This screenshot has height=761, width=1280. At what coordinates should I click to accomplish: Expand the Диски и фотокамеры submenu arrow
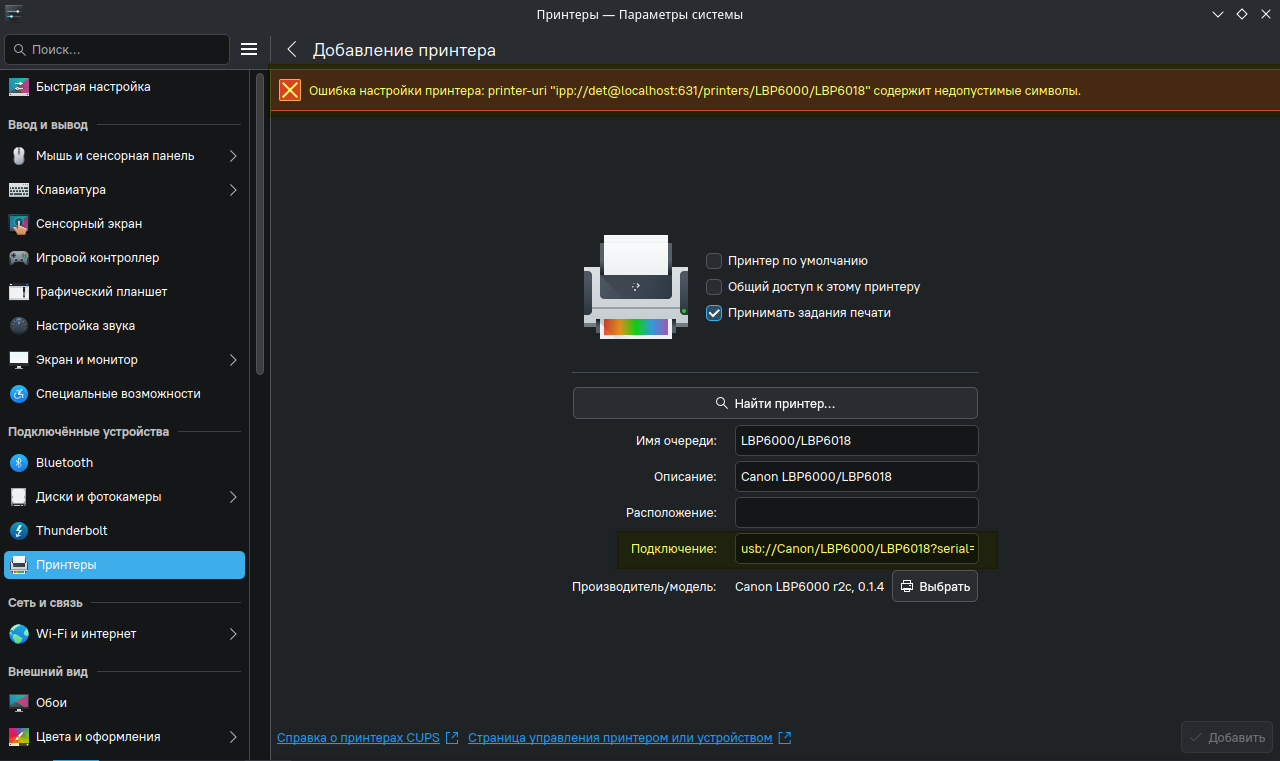click(x=233, y=497)
